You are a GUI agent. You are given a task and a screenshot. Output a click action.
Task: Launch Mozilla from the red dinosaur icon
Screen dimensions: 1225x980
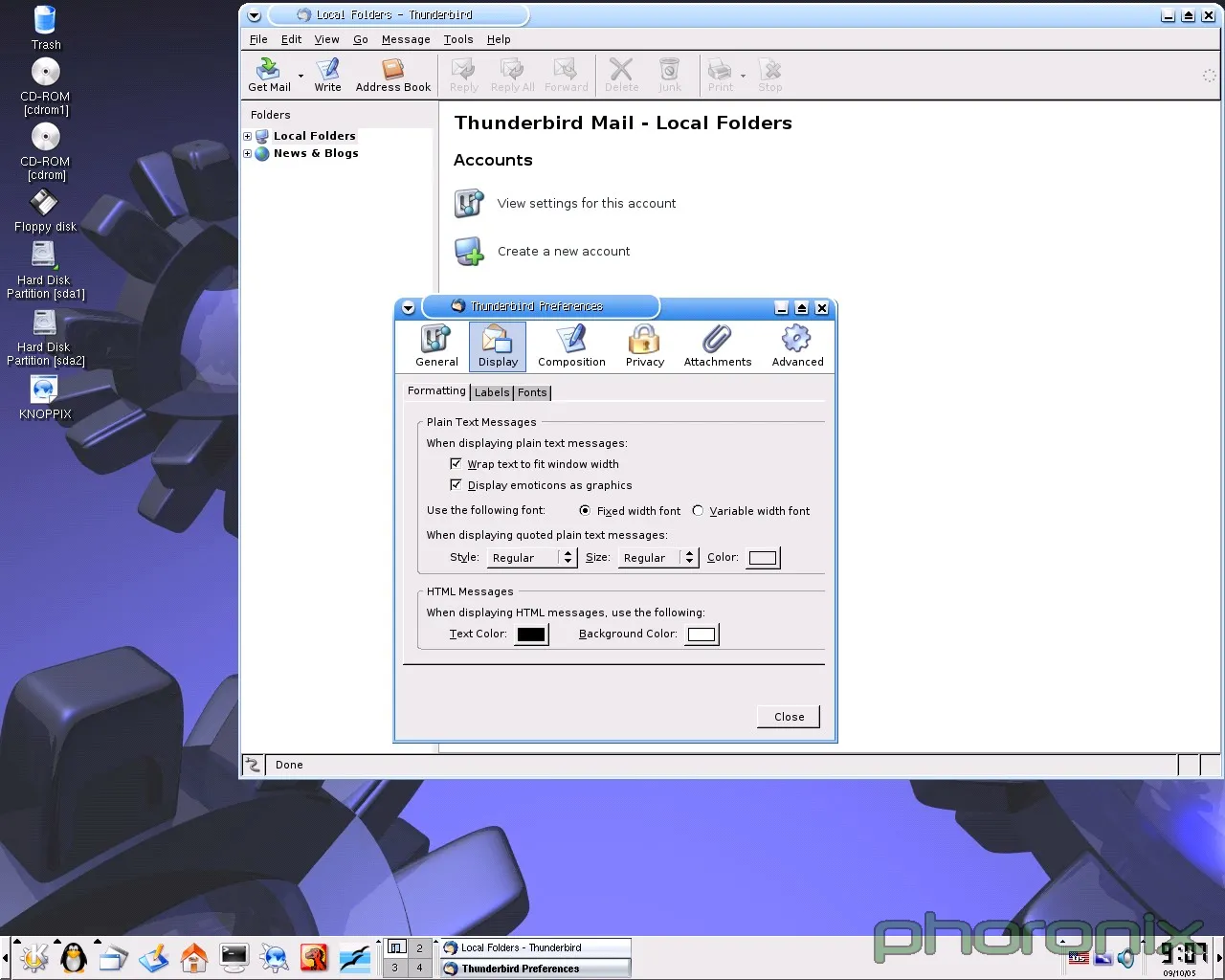[315, 957]
